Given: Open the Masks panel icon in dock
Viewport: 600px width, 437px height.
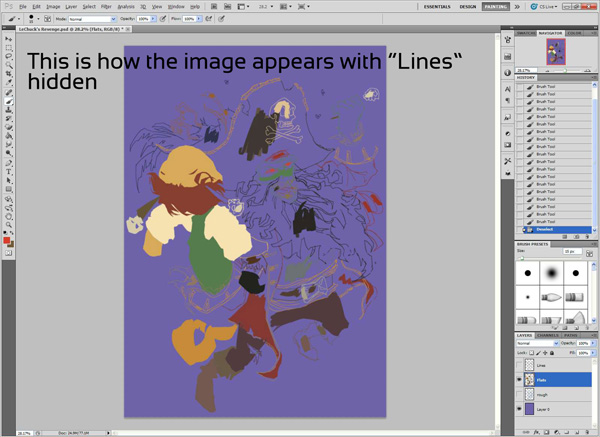Looking at the screenshot, I should tap(507, 145).
